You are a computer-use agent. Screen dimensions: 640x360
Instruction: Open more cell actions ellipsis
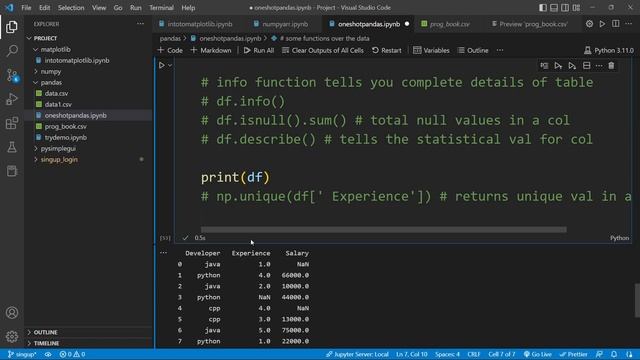point(599,66)
